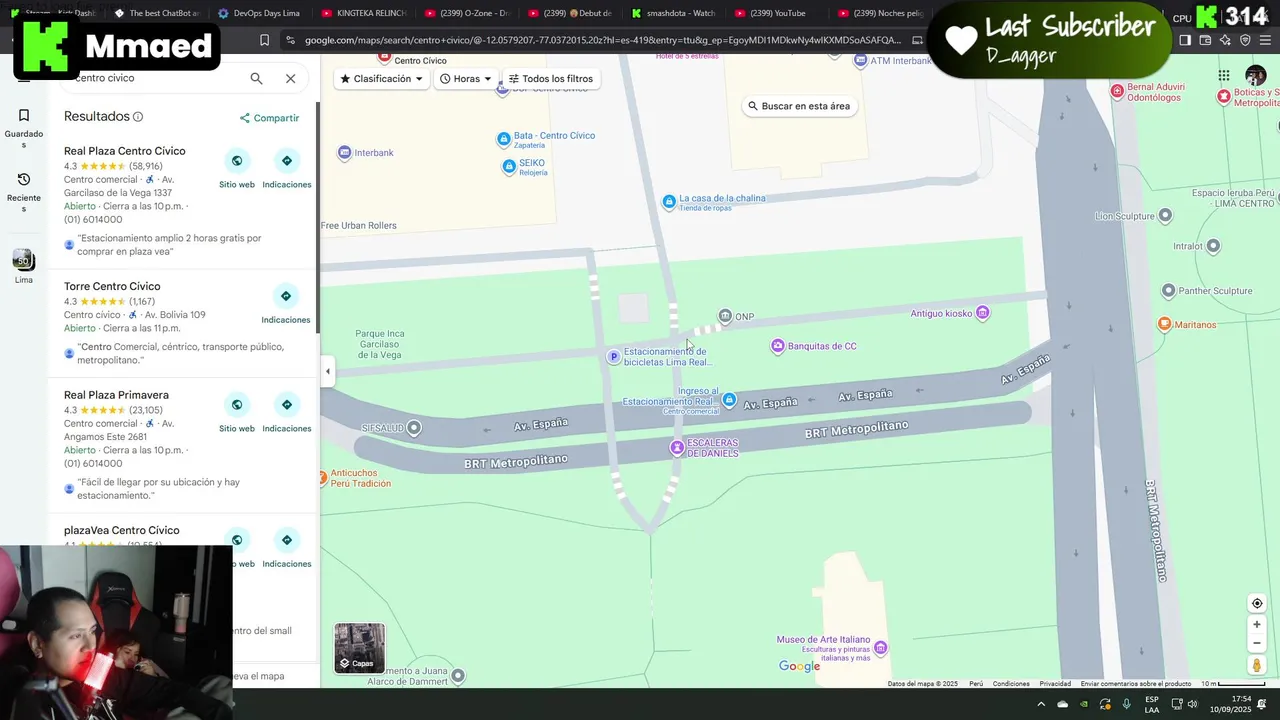Click the browser address bar URL

tap(602, 40)
